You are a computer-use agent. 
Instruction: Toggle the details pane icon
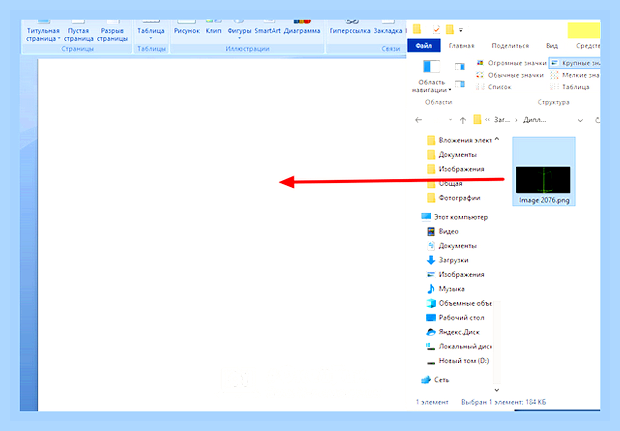459,84
